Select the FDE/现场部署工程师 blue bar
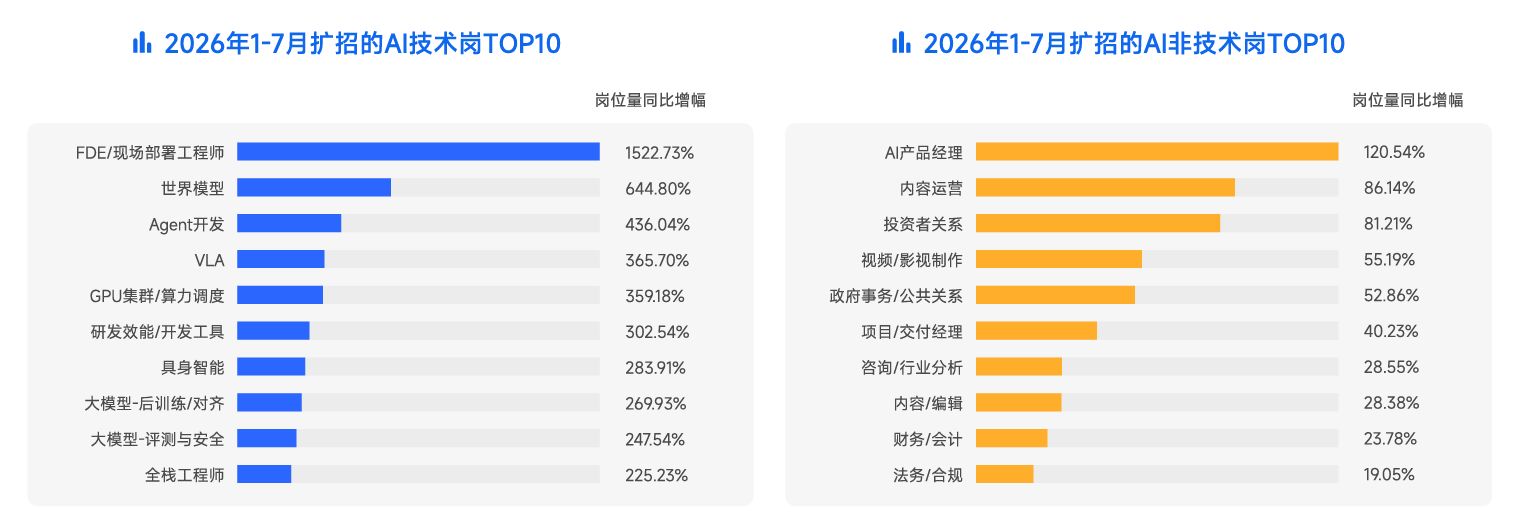 pyautogui.click(x=418, y=152)
